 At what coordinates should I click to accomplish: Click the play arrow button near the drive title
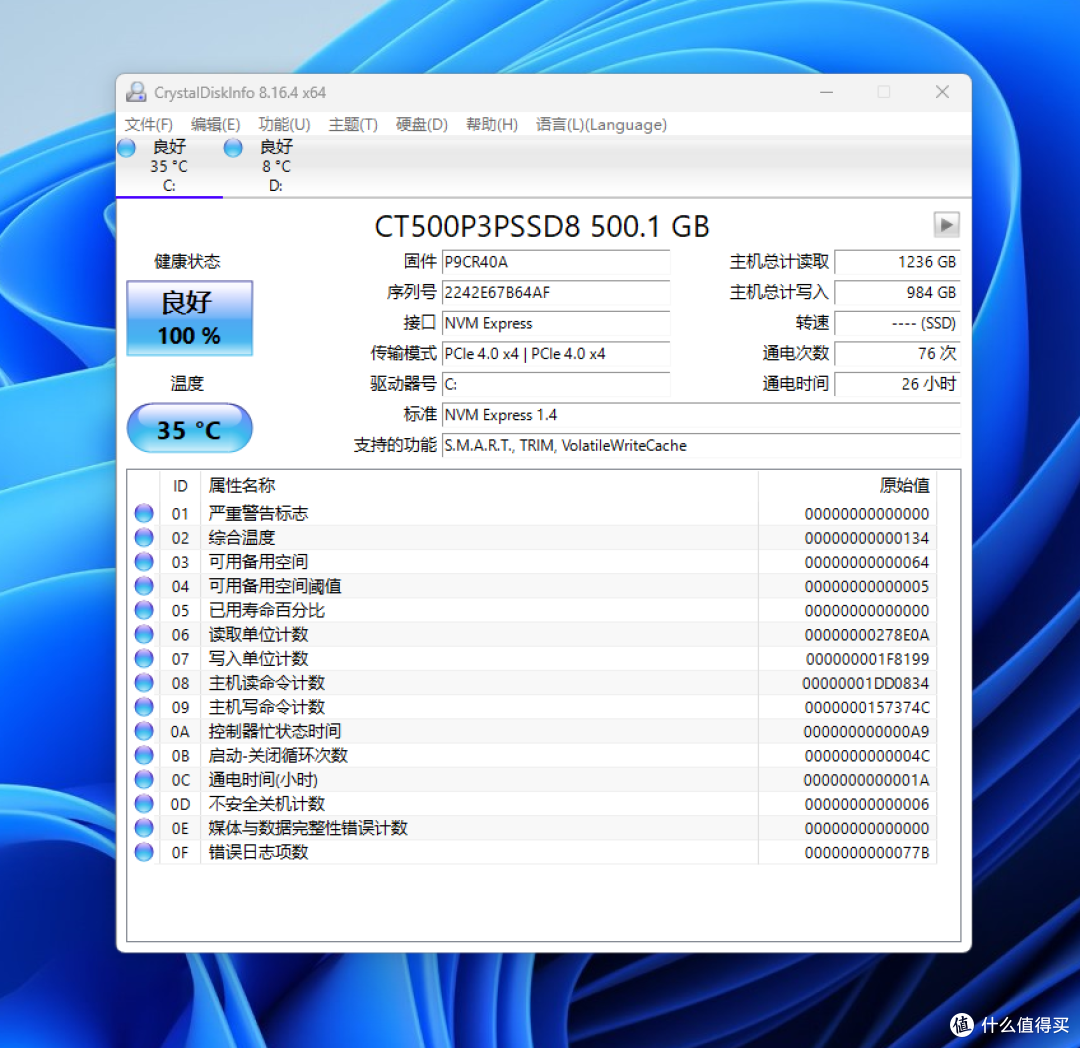(x=946, y=224)
